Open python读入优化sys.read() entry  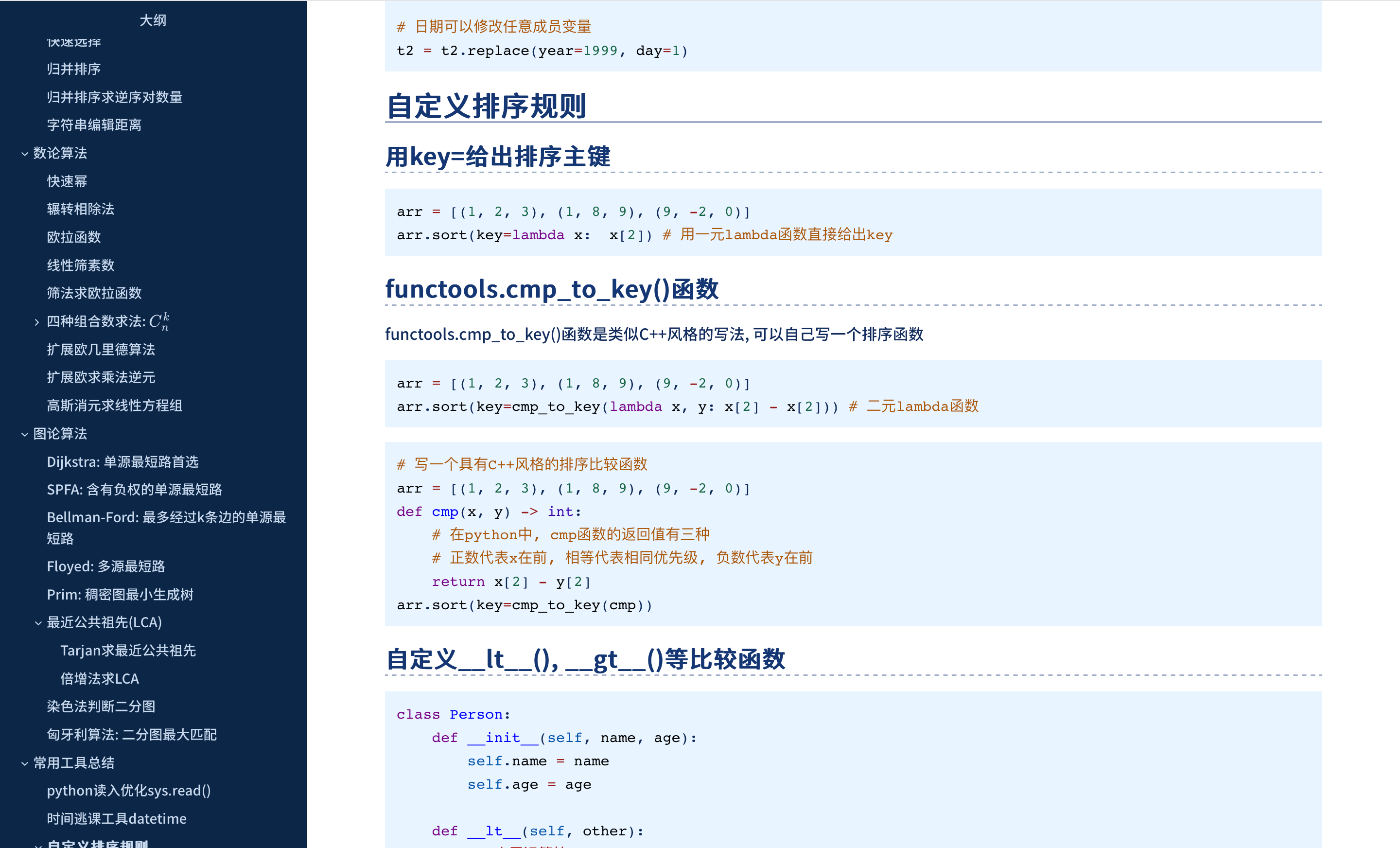tap(129, 791)
